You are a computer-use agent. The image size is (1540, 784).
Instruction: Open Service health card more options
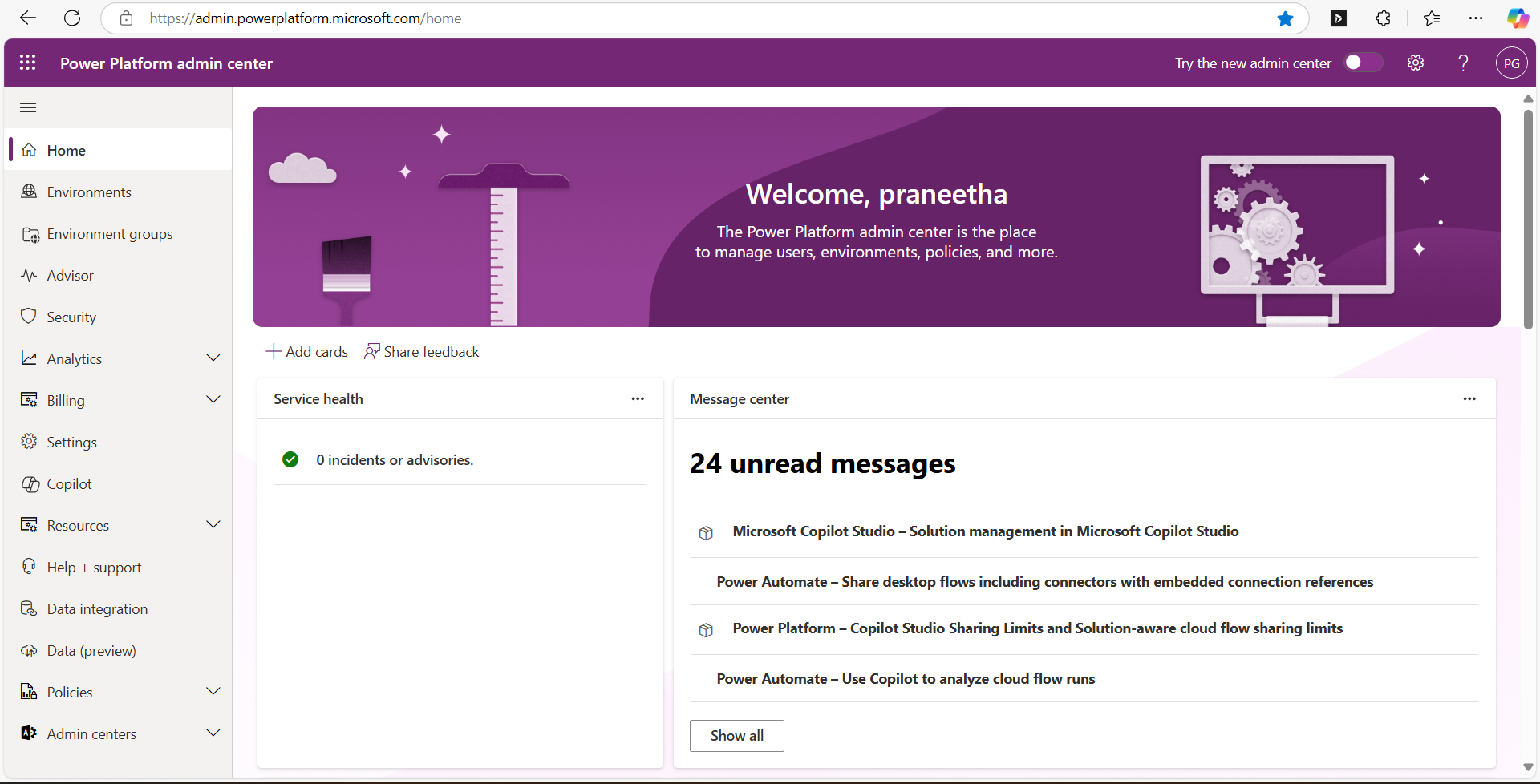pos(638,398)
